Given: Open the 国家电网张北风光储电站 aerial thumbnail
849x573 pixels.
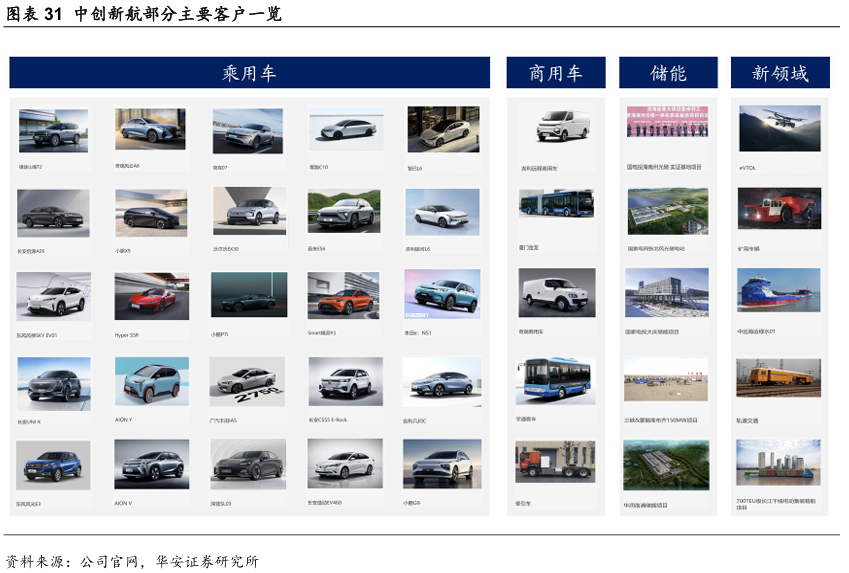Looking at the screenshot, I should click(x=668, y=211).
